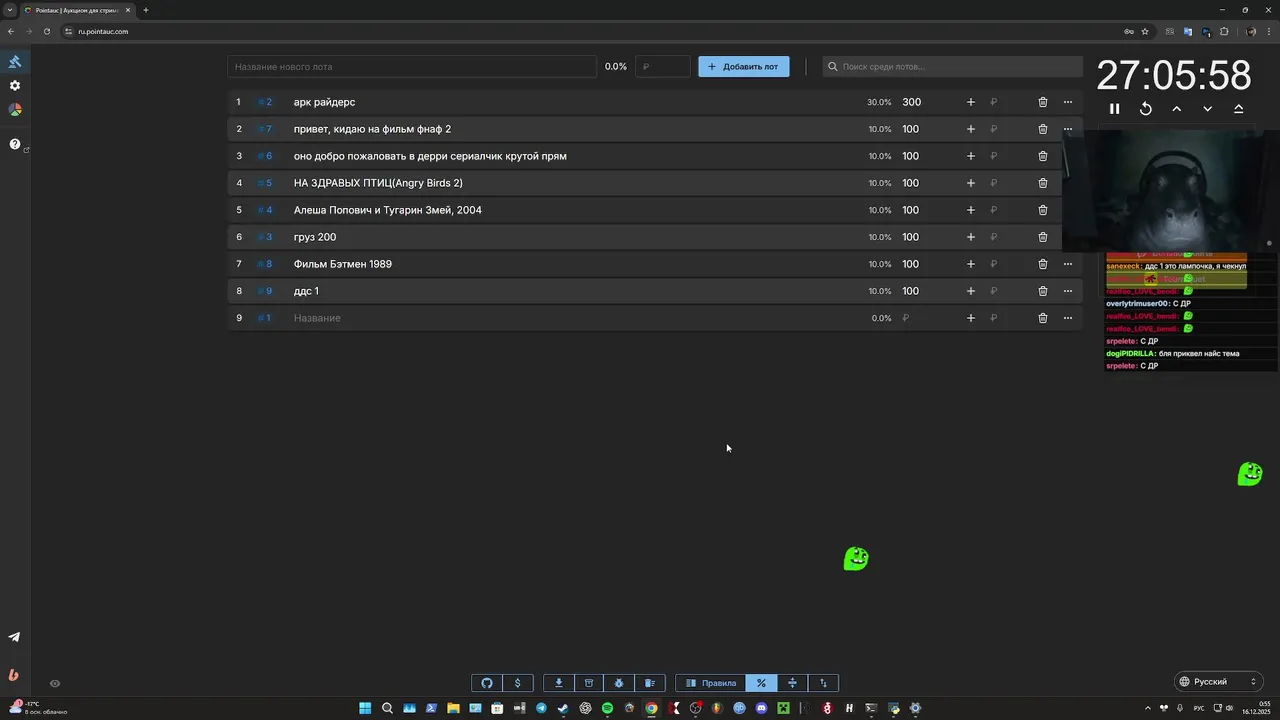Screen dimensions: 1280x720
Task: Click the clear all lots icon
Action: [x=650, y=683]
